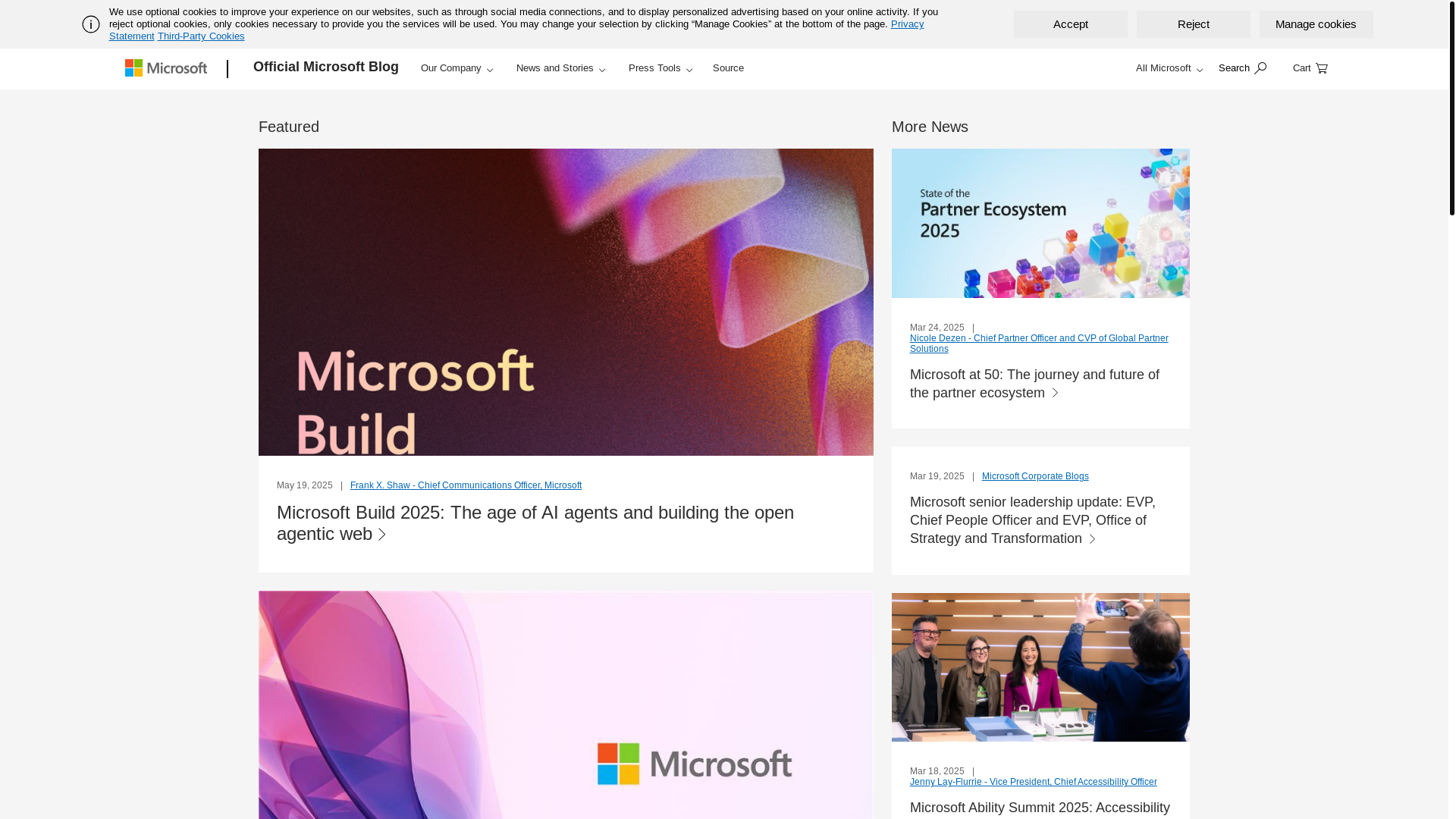
Task: Open the All Microsoft dropdown
Action: [x=1169, y=68]
